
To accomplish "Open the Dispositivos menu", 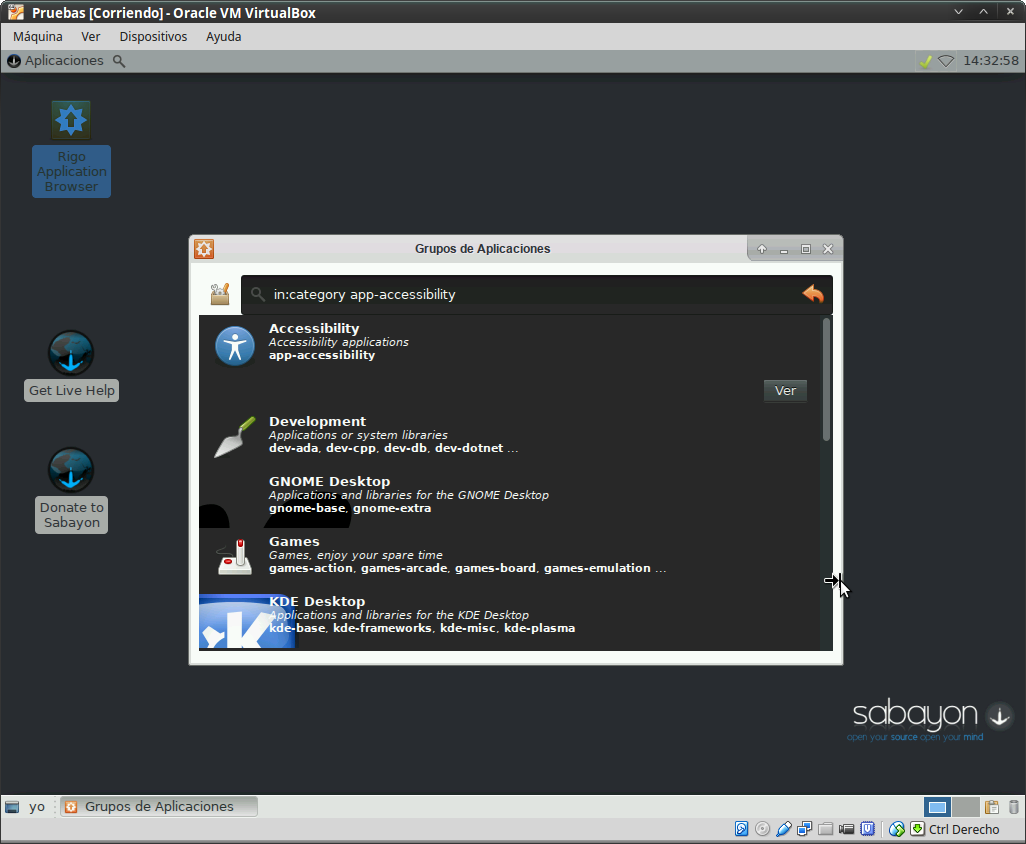I will (153, 36).
